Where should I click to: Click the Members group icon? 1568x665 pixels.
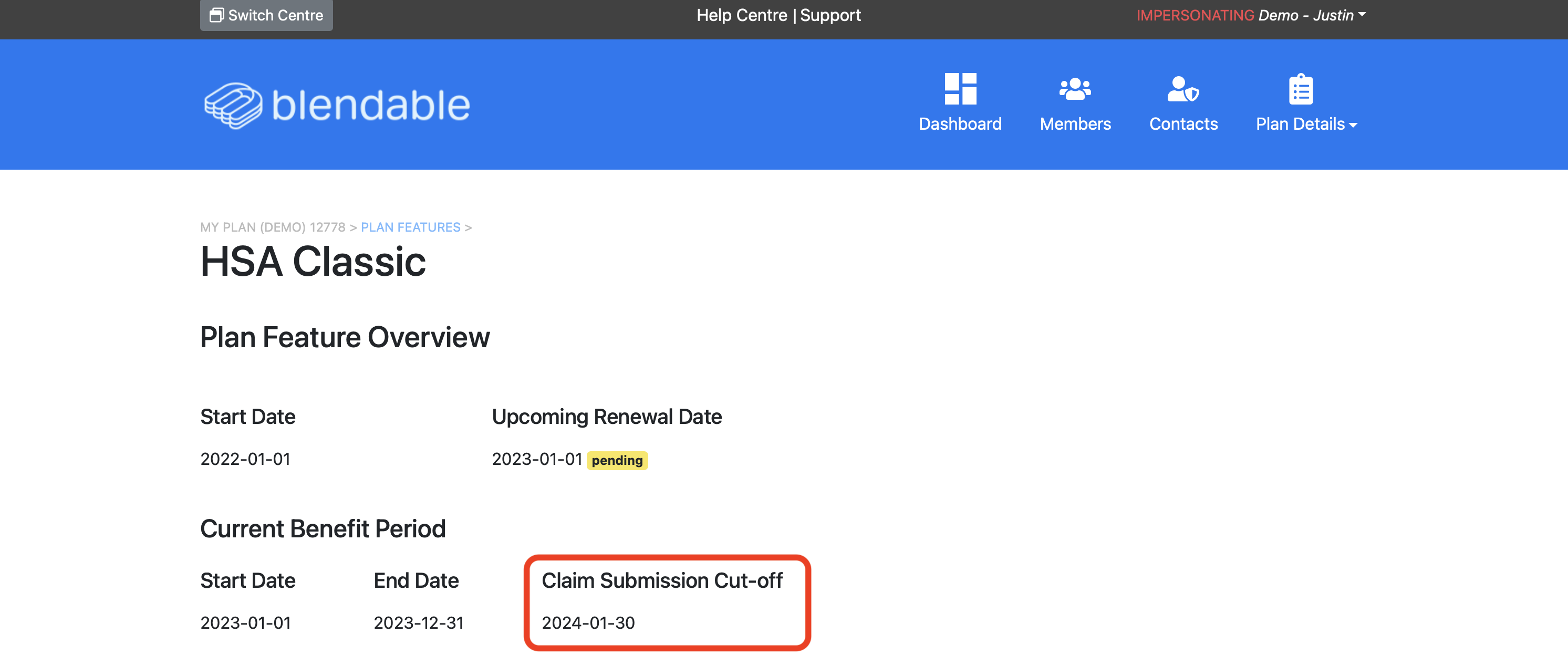(x=1075, y=89)
